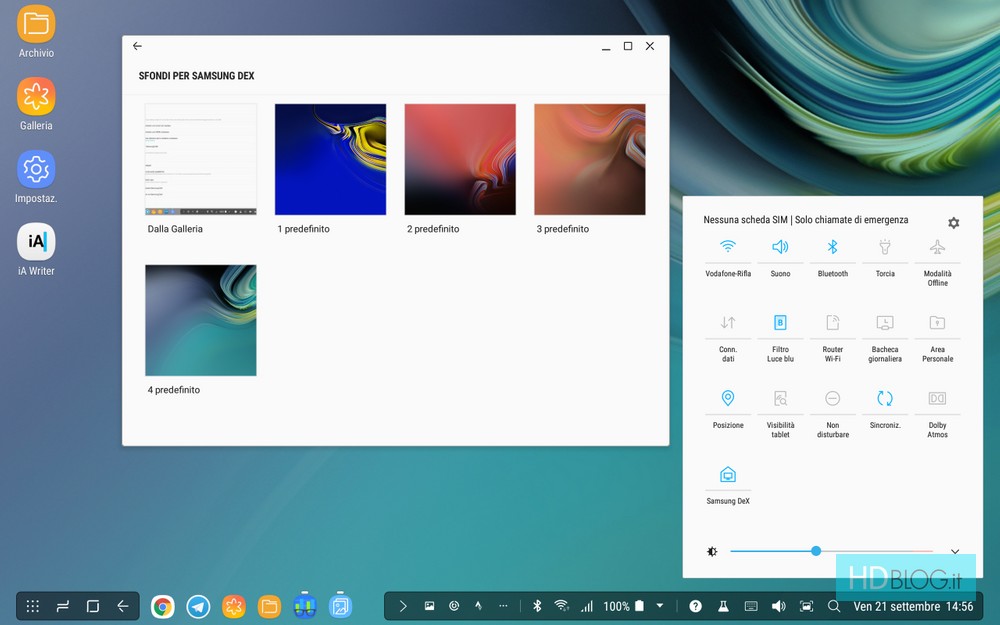Viewport: 1000px width, 625px height.
Task: Enable Modalità Offline airplane mode
Action: pos(938,262)
